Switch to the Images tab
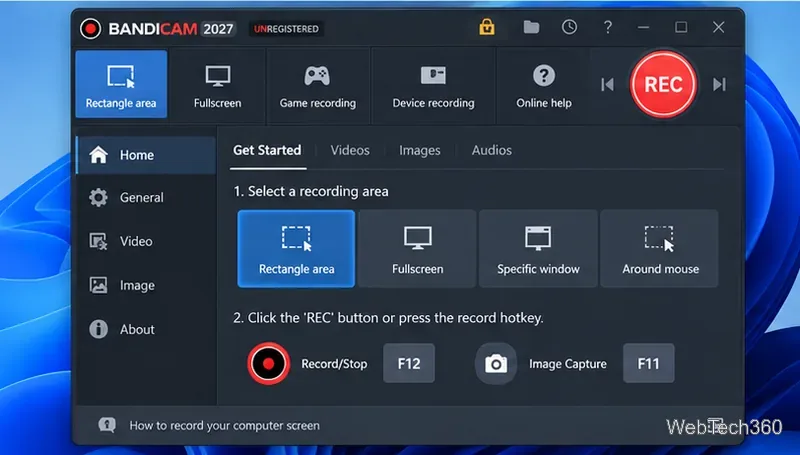The width and height of the screenshot is (800, 455). (419, 150)
